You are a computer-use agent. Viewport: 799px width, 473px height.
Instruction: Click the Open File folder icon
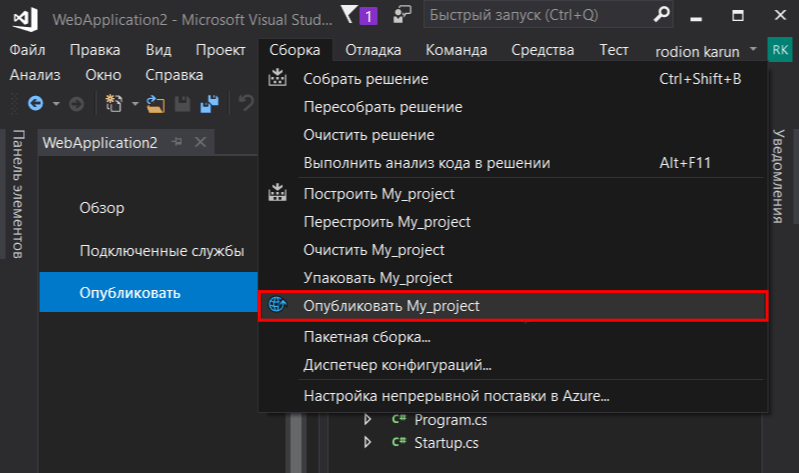[x=155, y=104]
